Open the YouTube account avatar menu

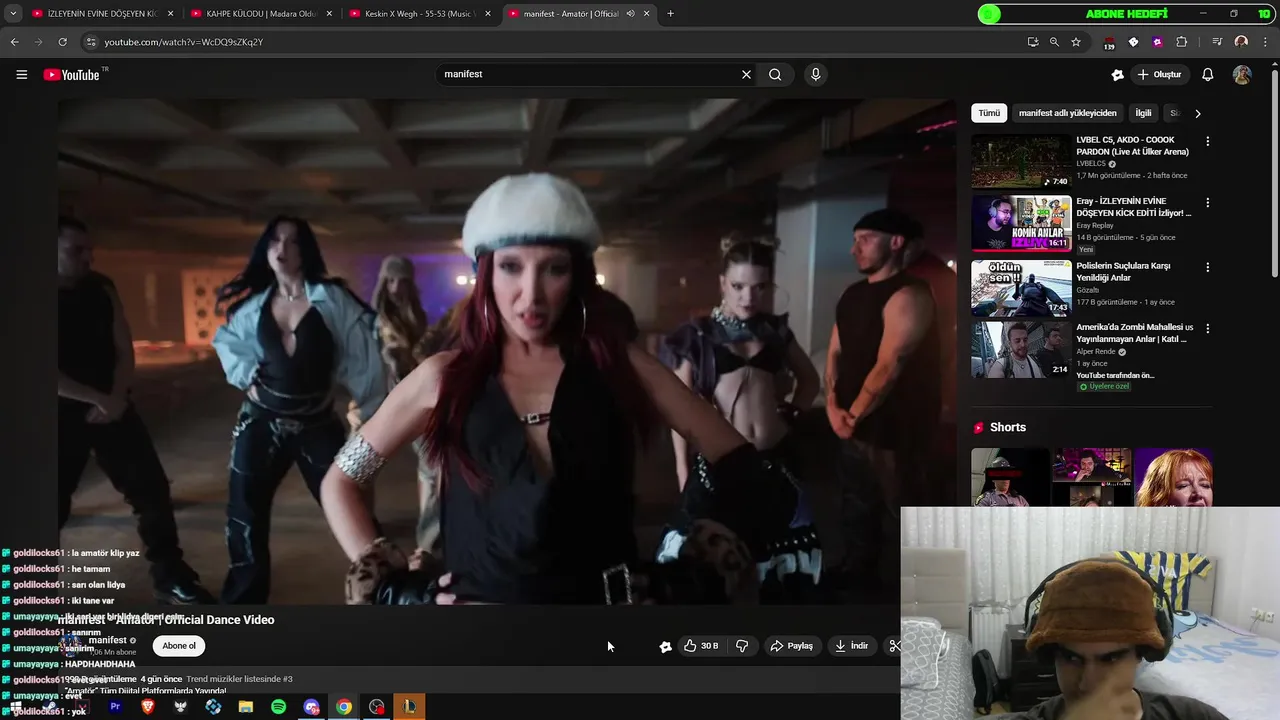coord(1242,75)
